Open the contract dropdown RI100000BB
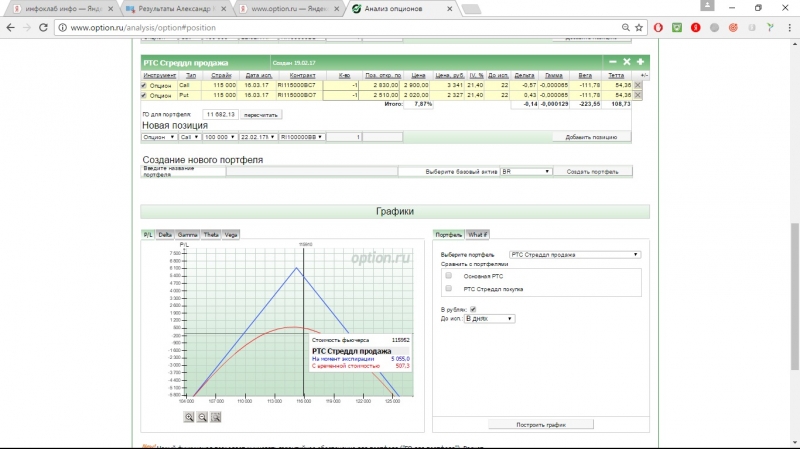The width and height of the screenshot is (800, 449). pos(302,137)
